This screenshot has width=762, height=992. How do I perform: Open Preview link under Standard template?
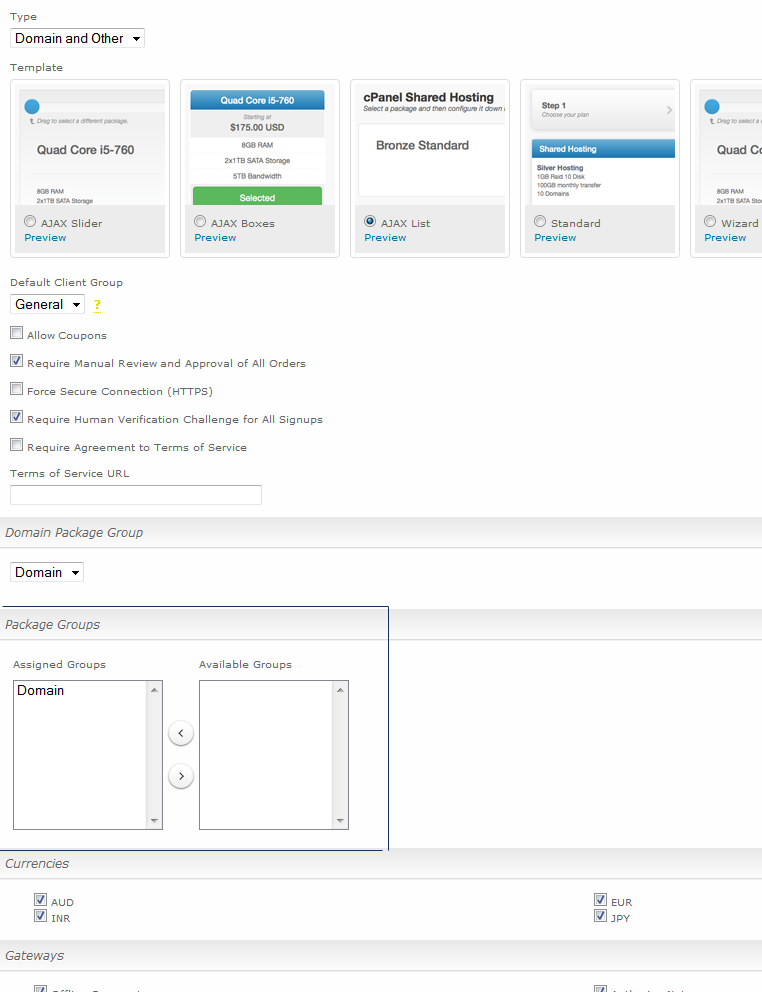pyautogui.click(x=555, y=238)
